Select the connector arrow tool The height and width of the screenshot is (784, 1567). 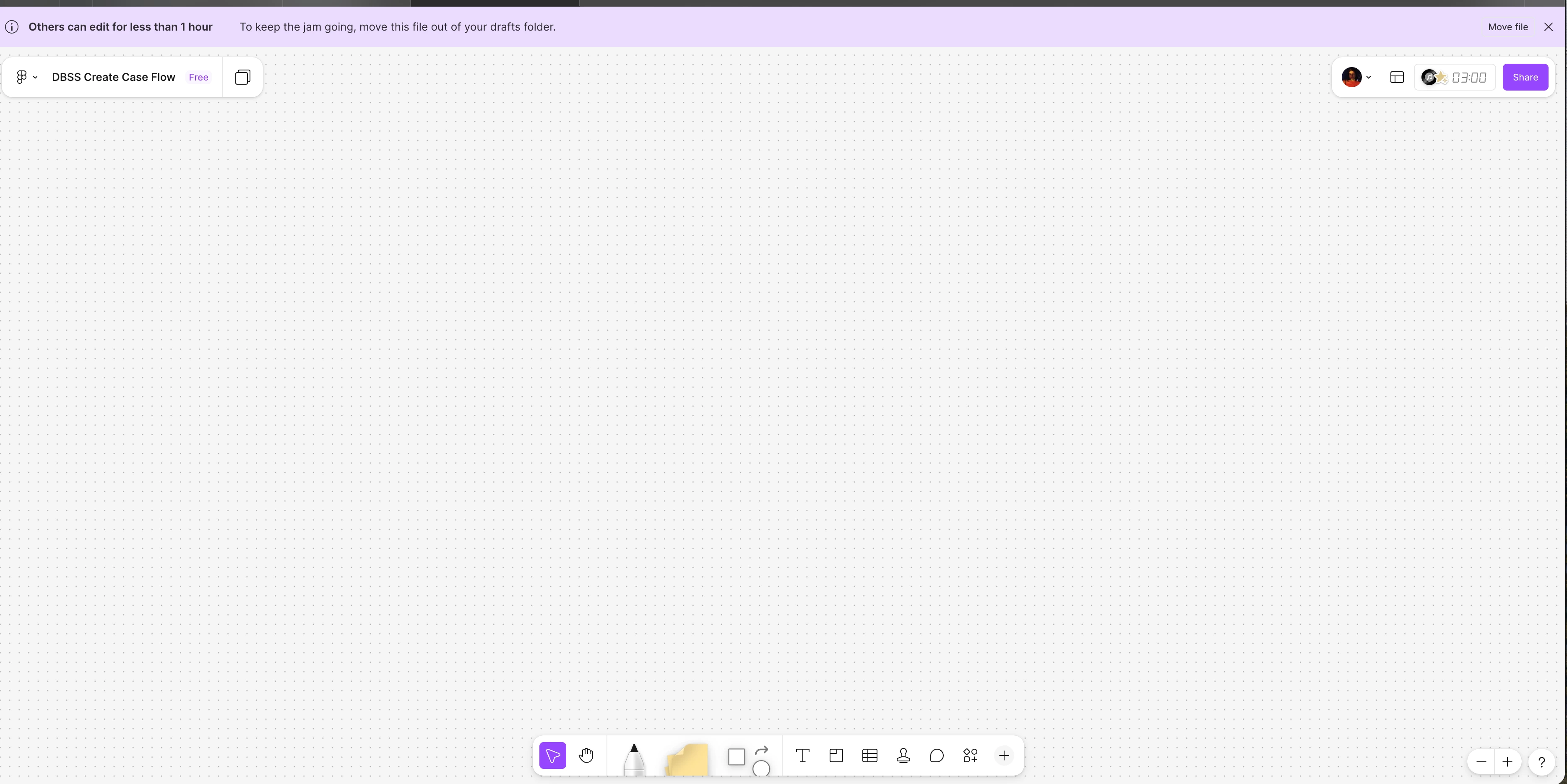[x=762, y=750]
